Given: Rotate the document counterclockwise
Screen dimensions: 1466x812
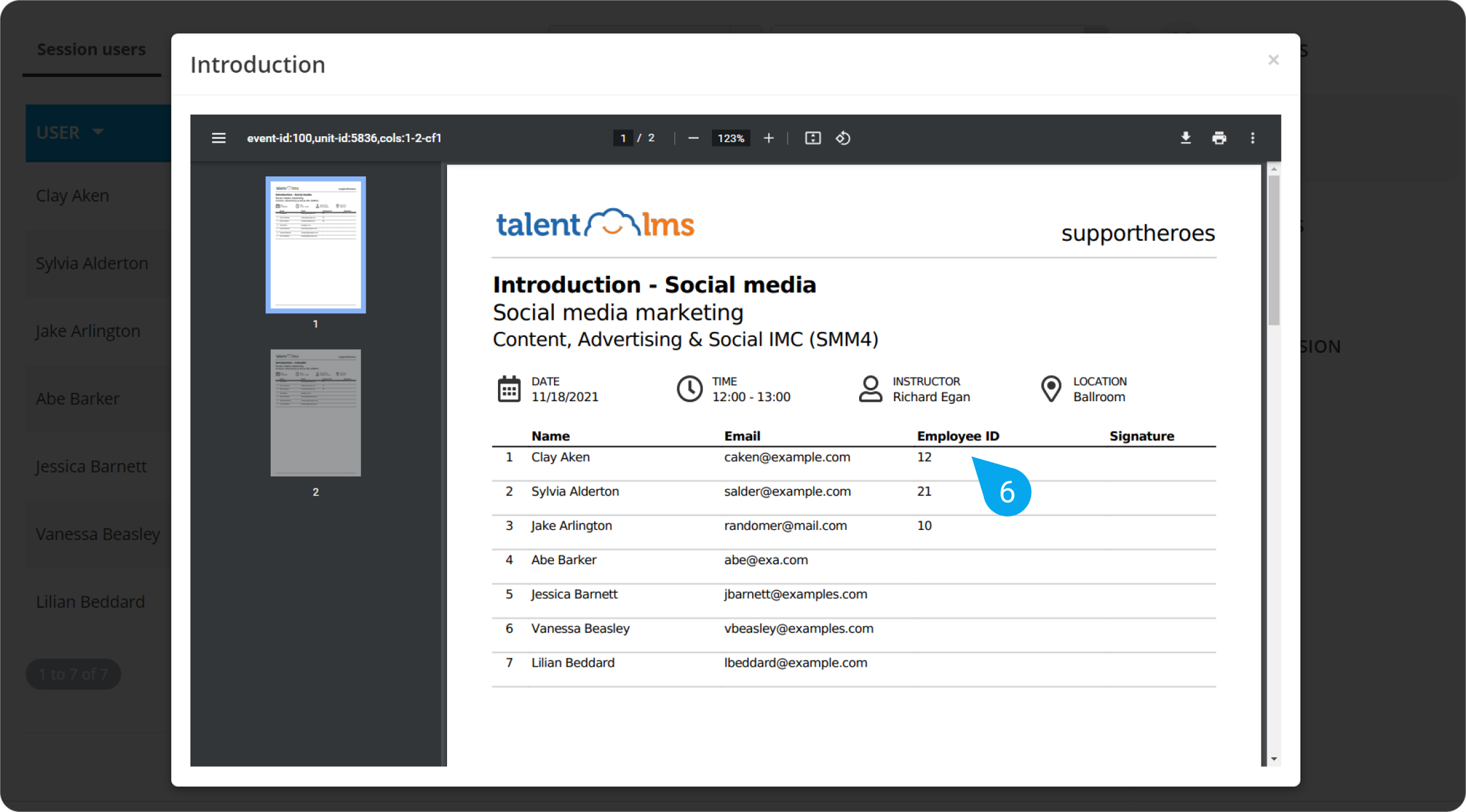Looking at the screenshot, I should pos(843,138).
